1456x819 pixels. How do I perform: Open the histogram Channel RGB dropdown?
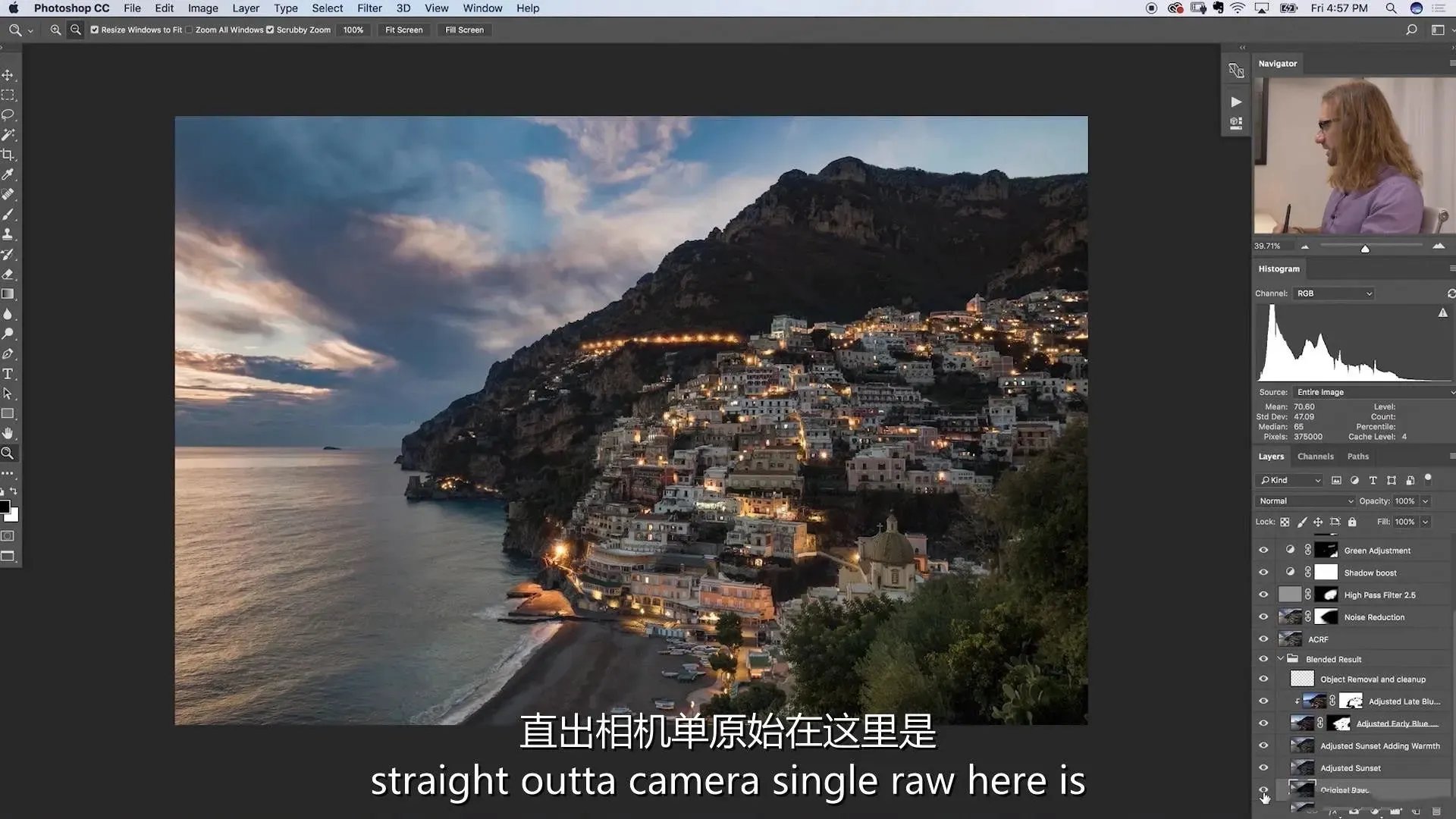pos(1334,293)
